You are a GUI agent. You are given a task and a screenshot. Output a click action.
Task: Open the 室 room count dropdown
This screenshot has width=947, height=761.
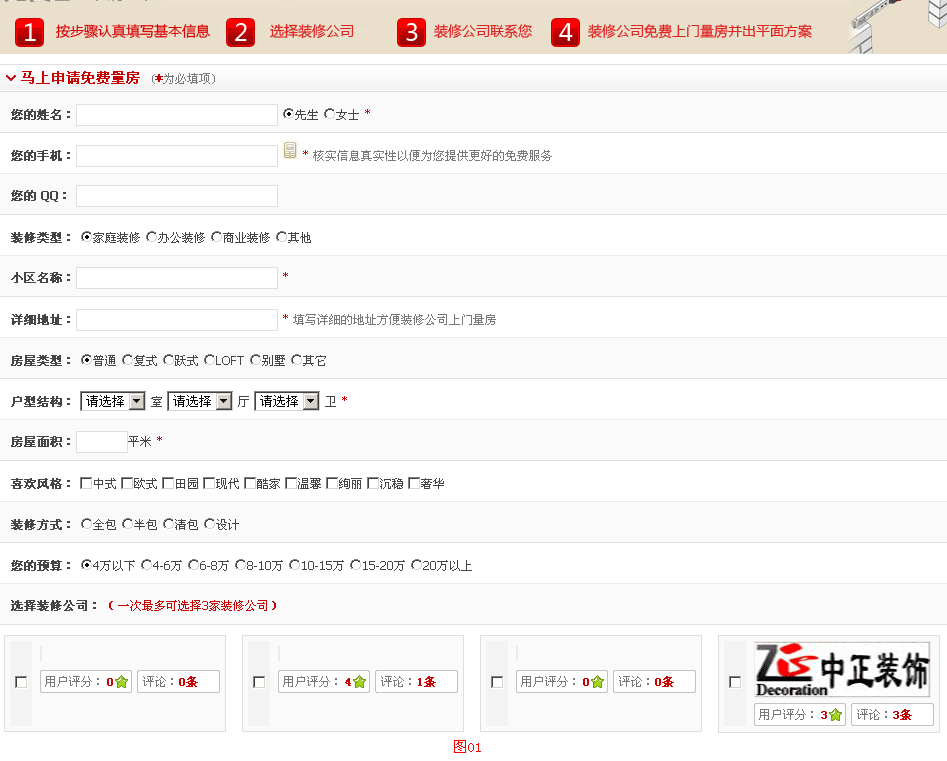click(x=111, y=400)
